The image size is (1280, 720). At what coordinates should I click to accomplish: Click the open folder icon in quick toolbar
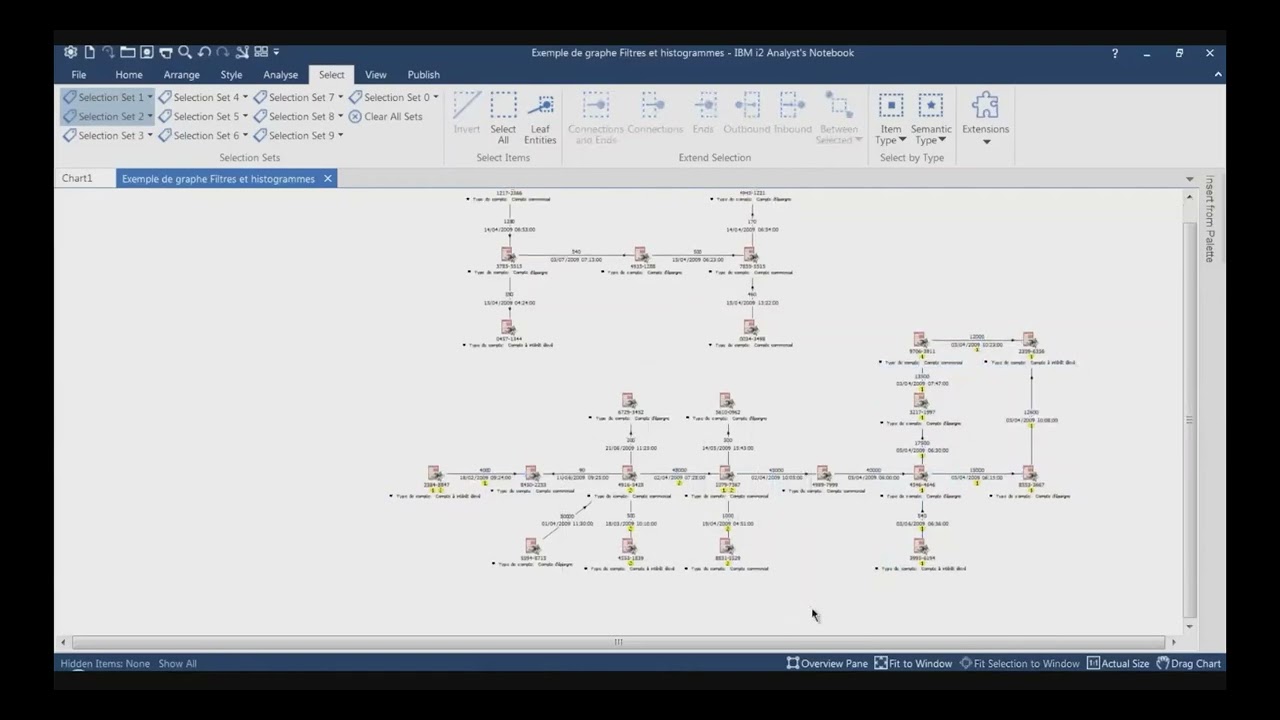[x=128, y=52]
